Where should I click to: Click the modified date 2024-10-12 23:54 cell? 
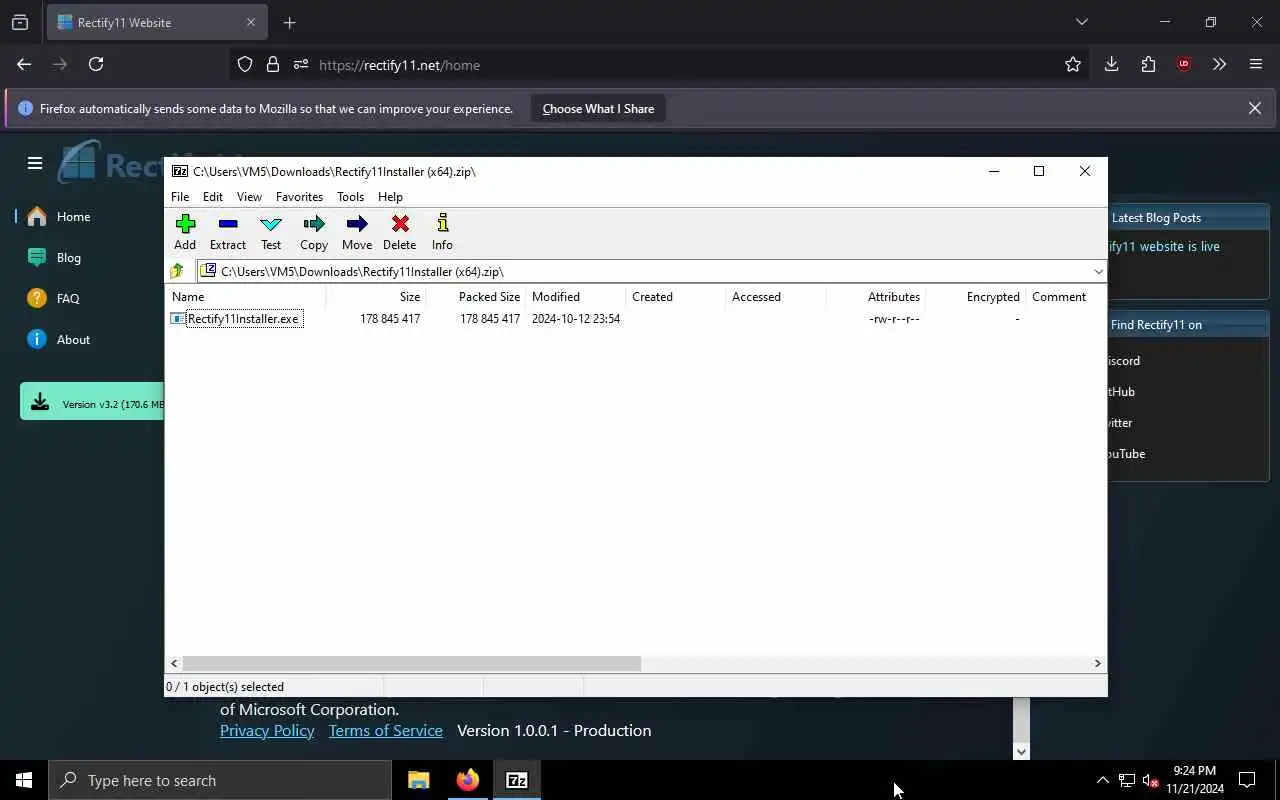tap(576, 319)
